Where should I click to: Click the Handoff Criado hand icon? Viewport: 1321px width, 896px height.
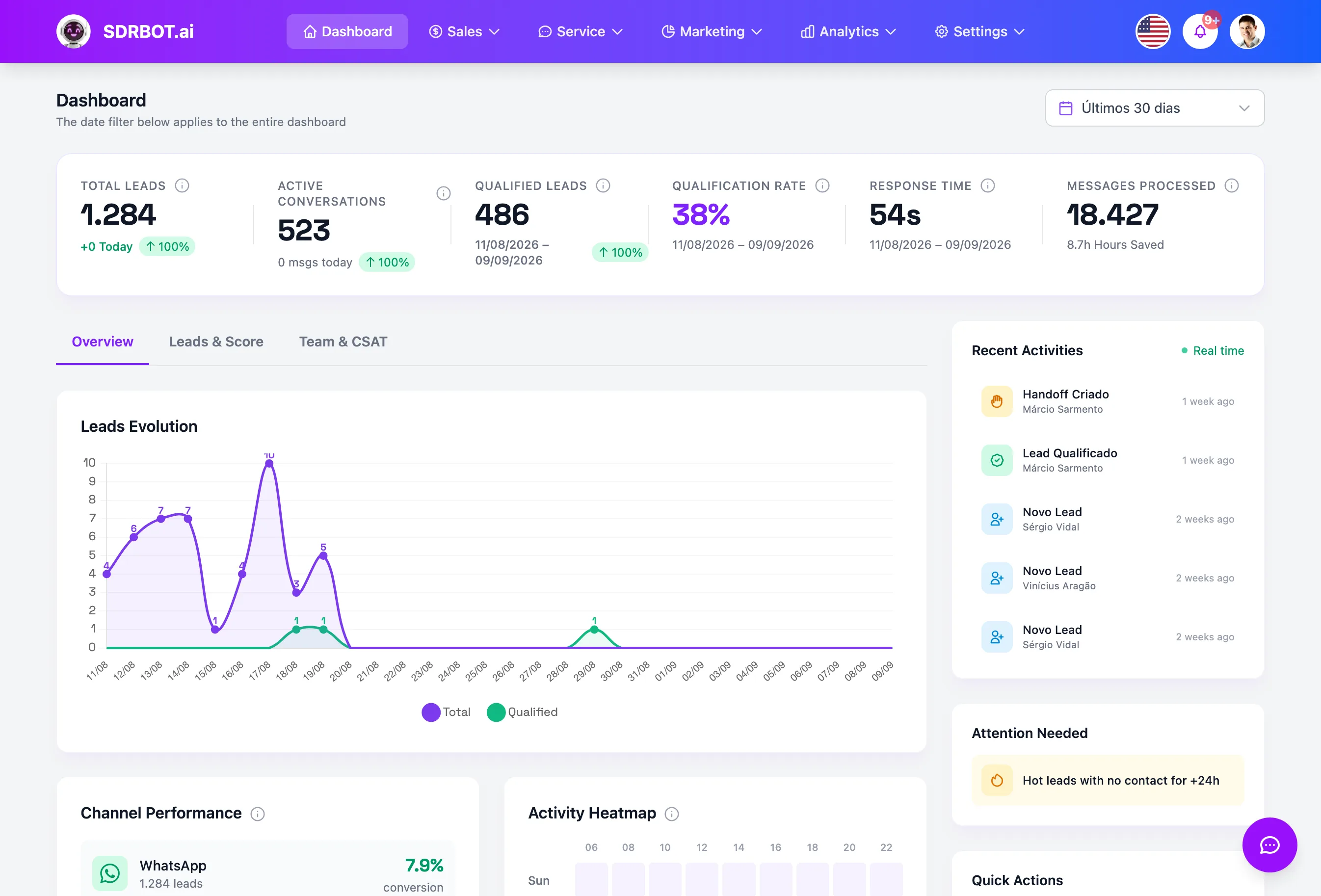click(x=997, y=401)
